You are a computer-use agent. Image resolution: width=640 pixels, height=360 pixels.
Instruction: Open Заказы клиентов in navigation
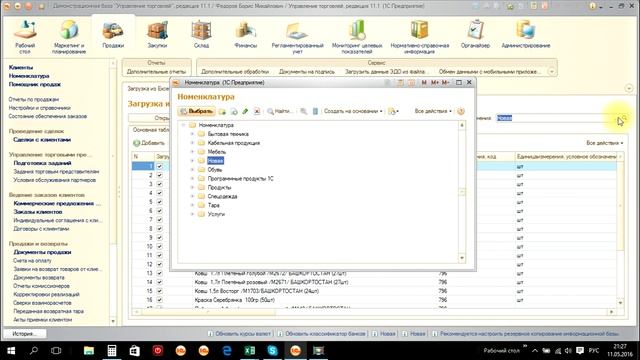[x=38, y=212]
